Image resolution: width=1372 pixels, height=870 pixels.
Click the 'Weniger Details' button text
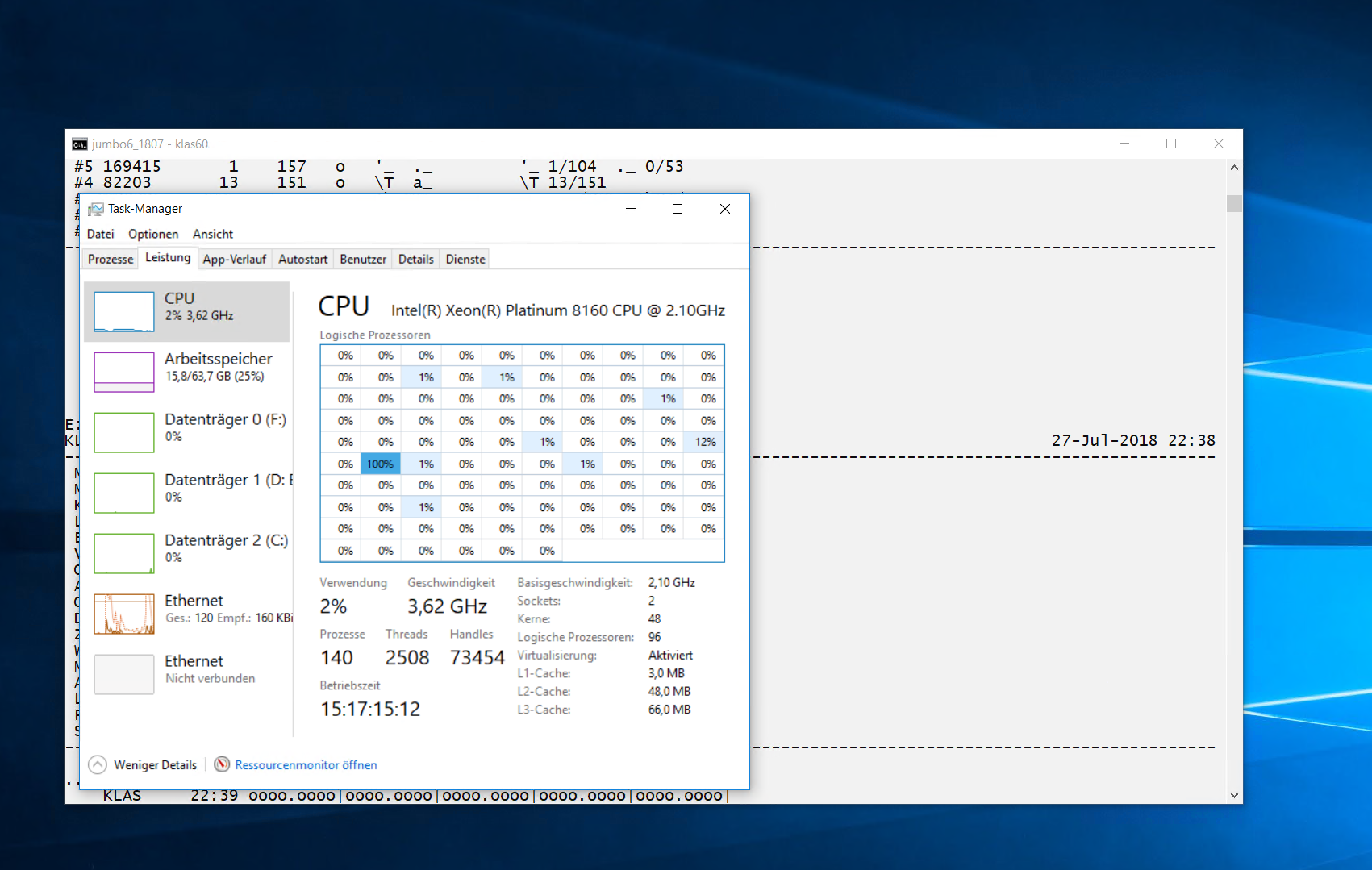pos(156,765)
